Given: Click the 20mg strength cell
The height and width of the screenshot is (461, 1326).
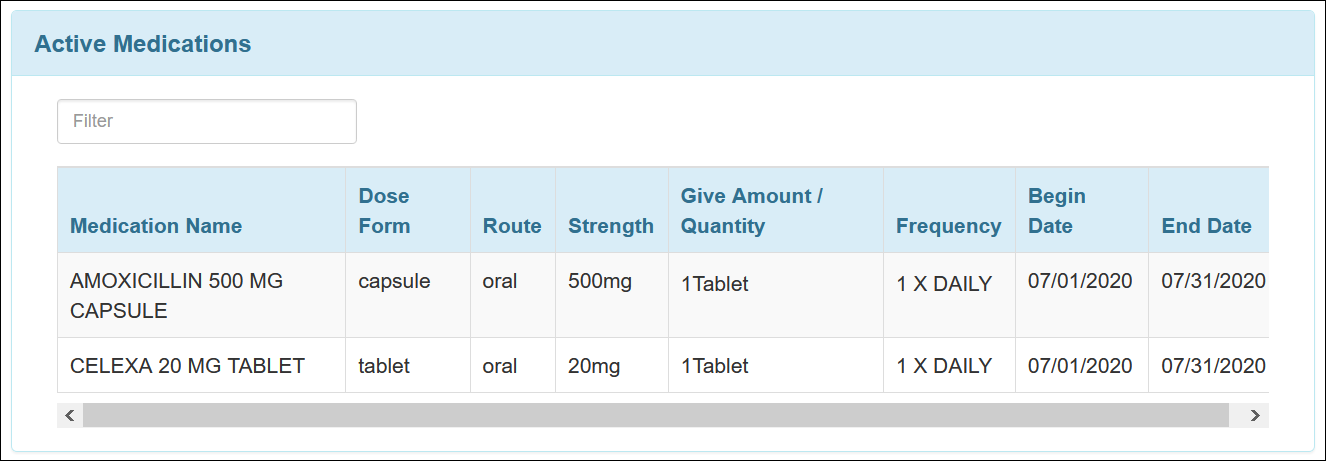Looking at the screenshot, I should 594,366.
